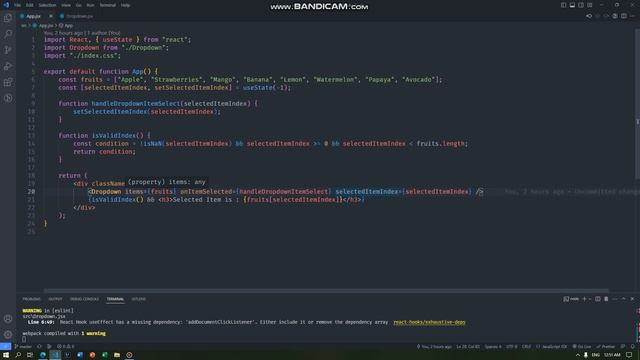
Task: Switch to the Debug Console panel tab
Action: [x=84, y=299]
